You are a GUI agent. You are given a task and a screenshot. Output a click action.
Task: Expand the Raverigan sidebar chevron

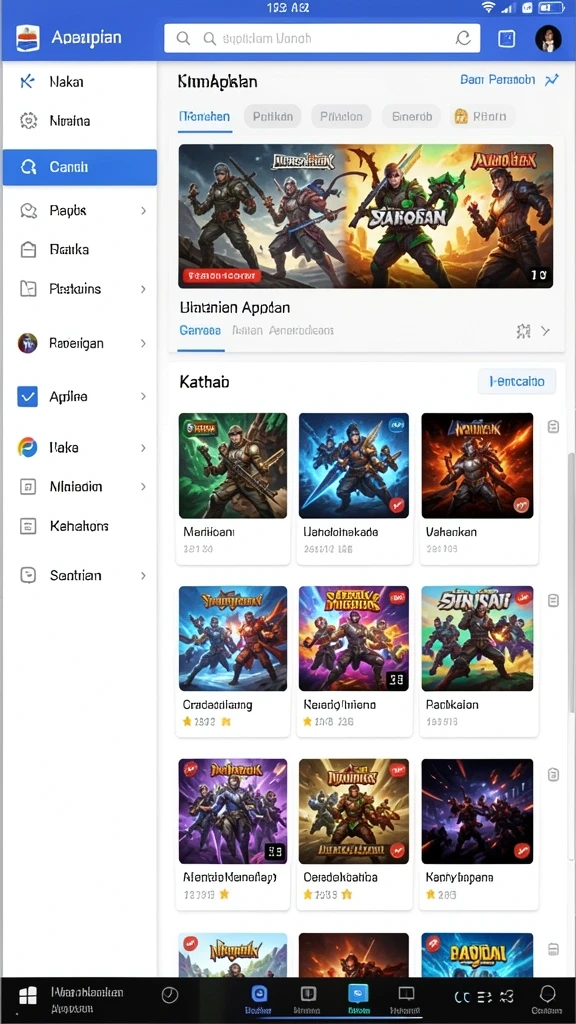[143, 344]
